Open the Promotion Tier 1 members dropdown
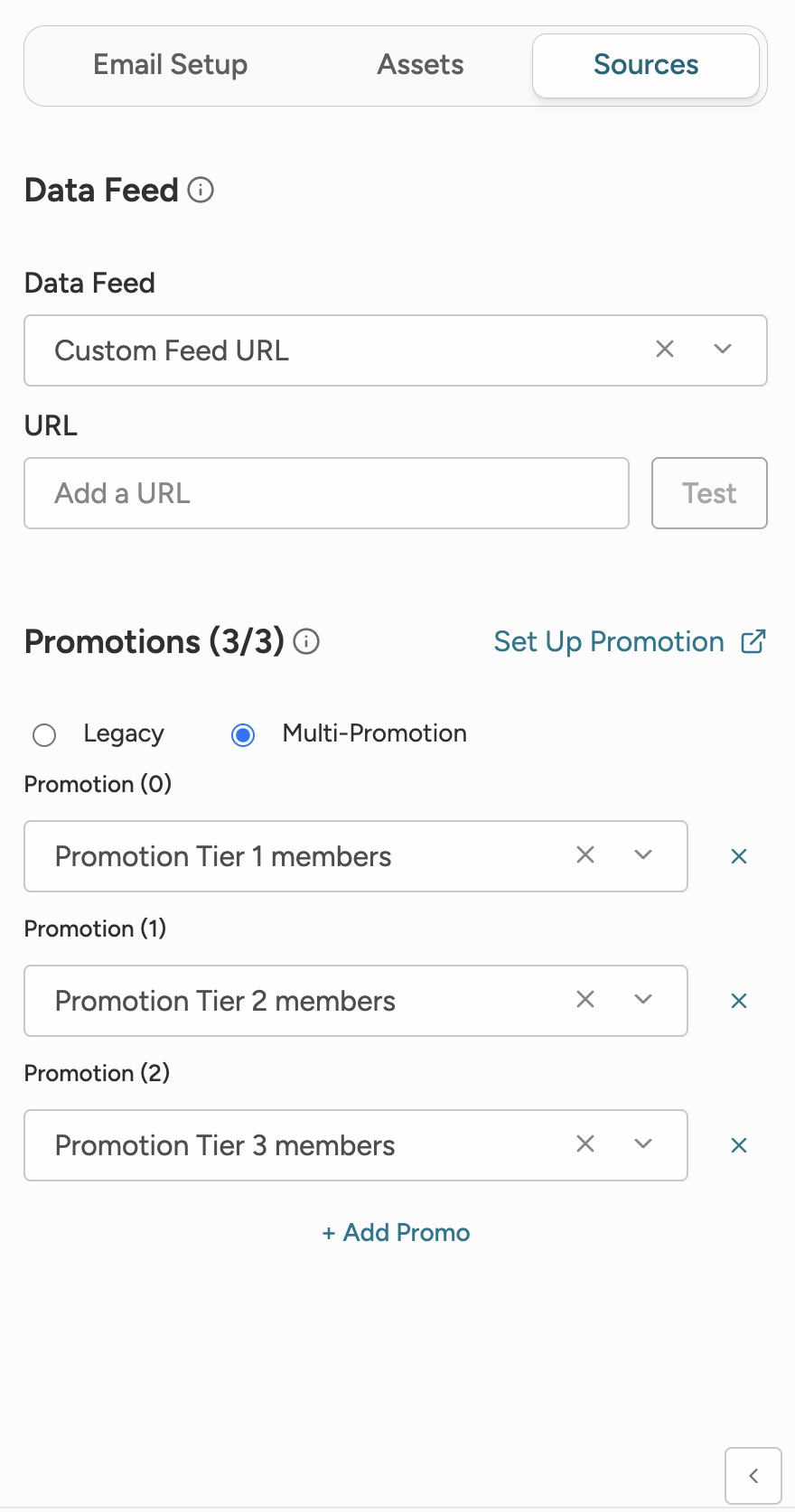 click(643, 855)
